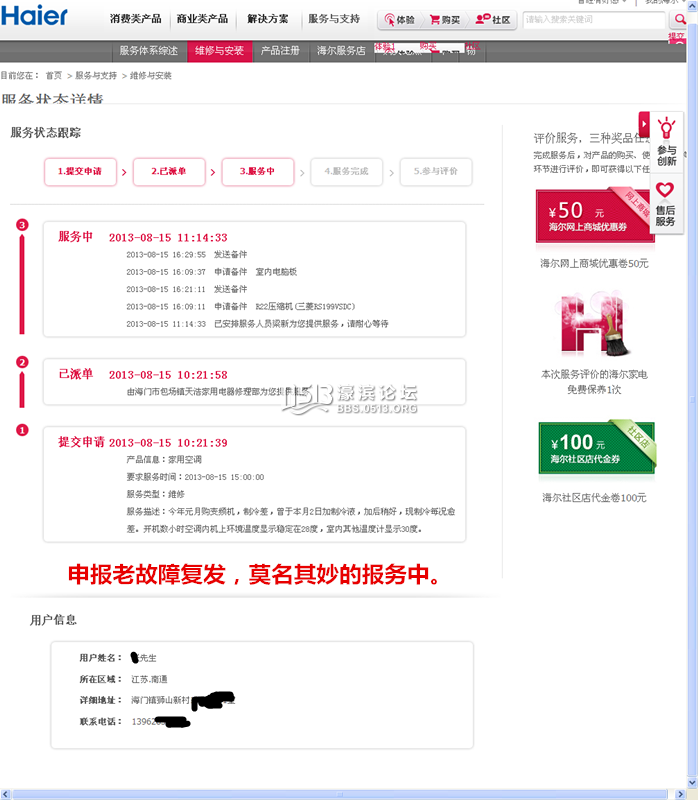Click the 申请备件 室内电脑板 log entry
This screenshot has width=698, height=800.
coord(212,272)
